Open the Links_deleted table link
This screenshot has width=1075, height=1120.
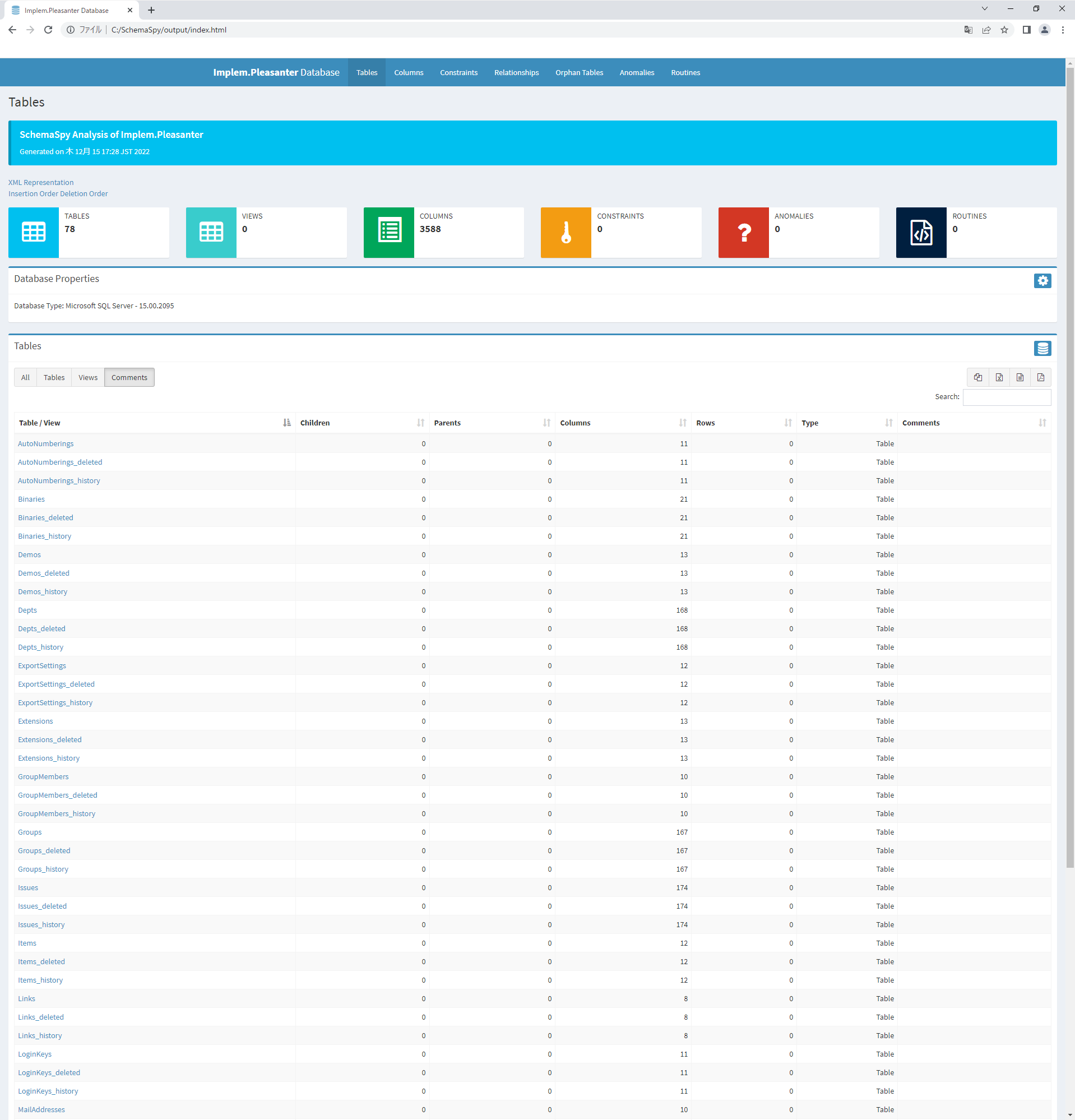(41, 1017)
